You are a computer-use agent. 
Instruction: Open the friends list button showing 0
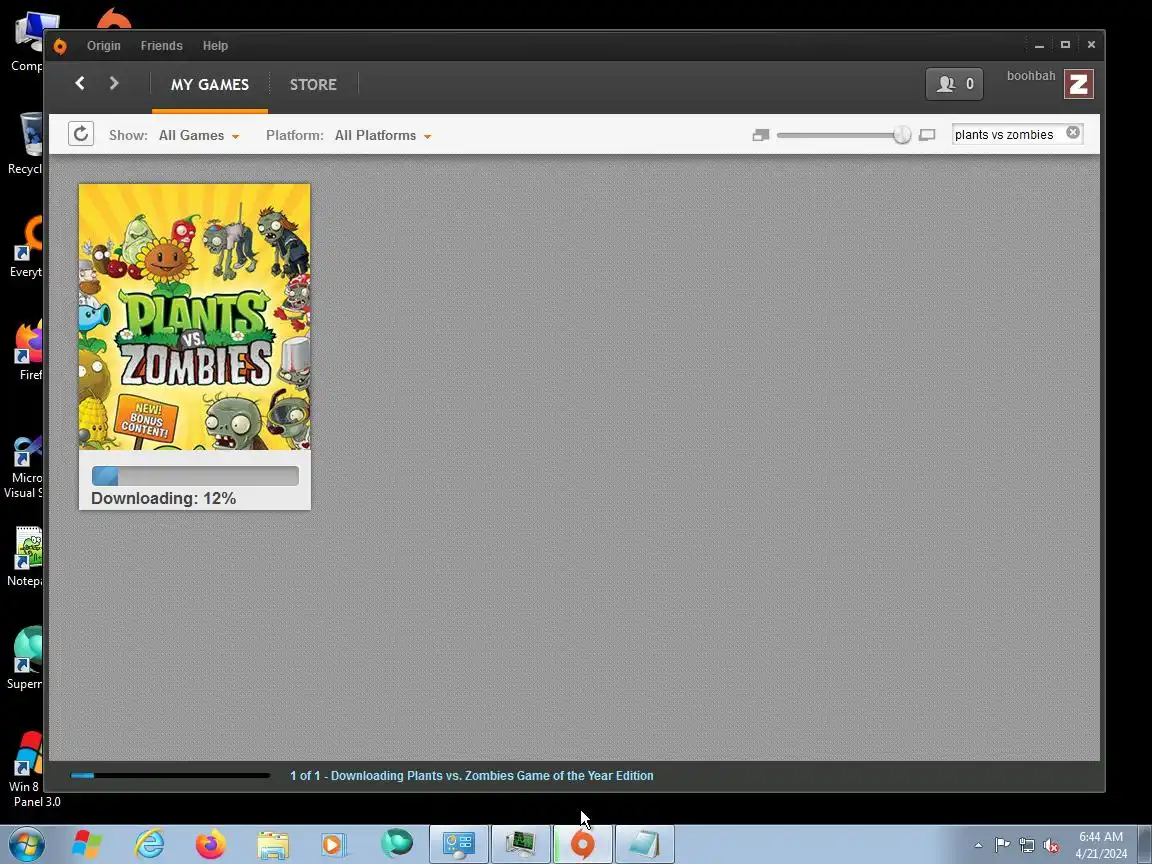tap(954, 84)
